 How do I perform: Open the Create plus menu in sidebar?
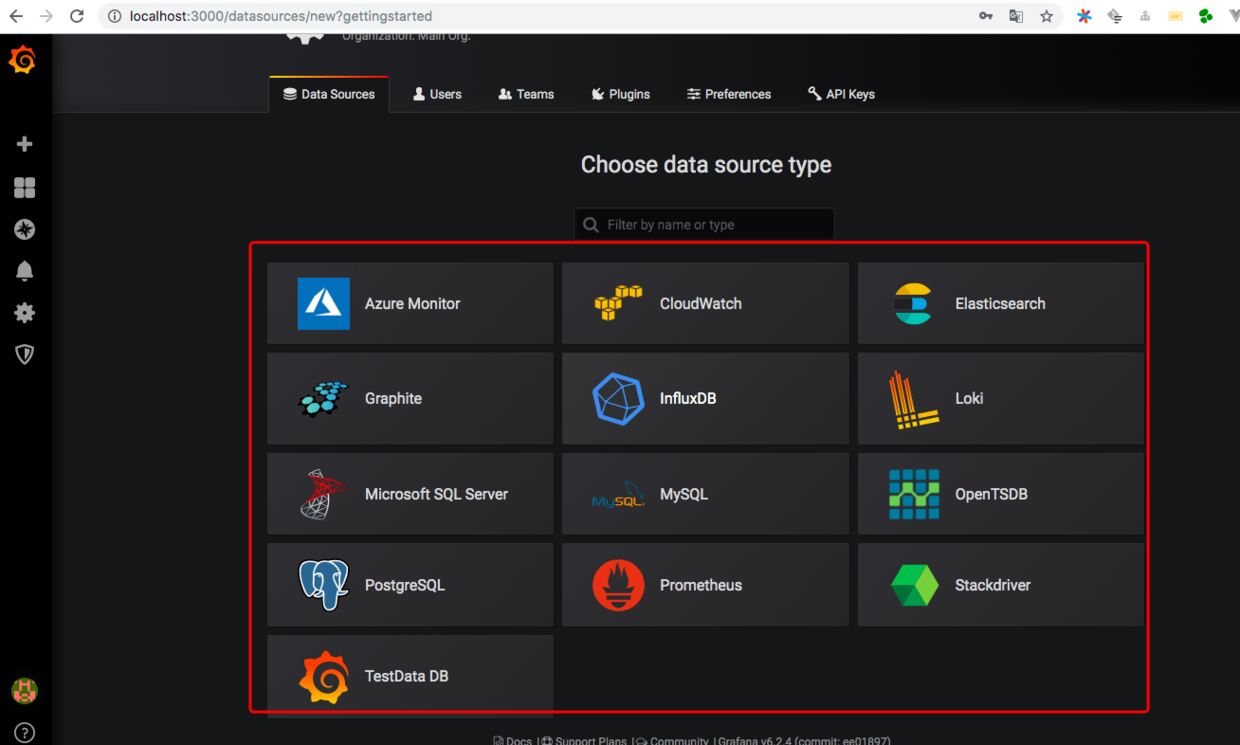pos(25,144)
